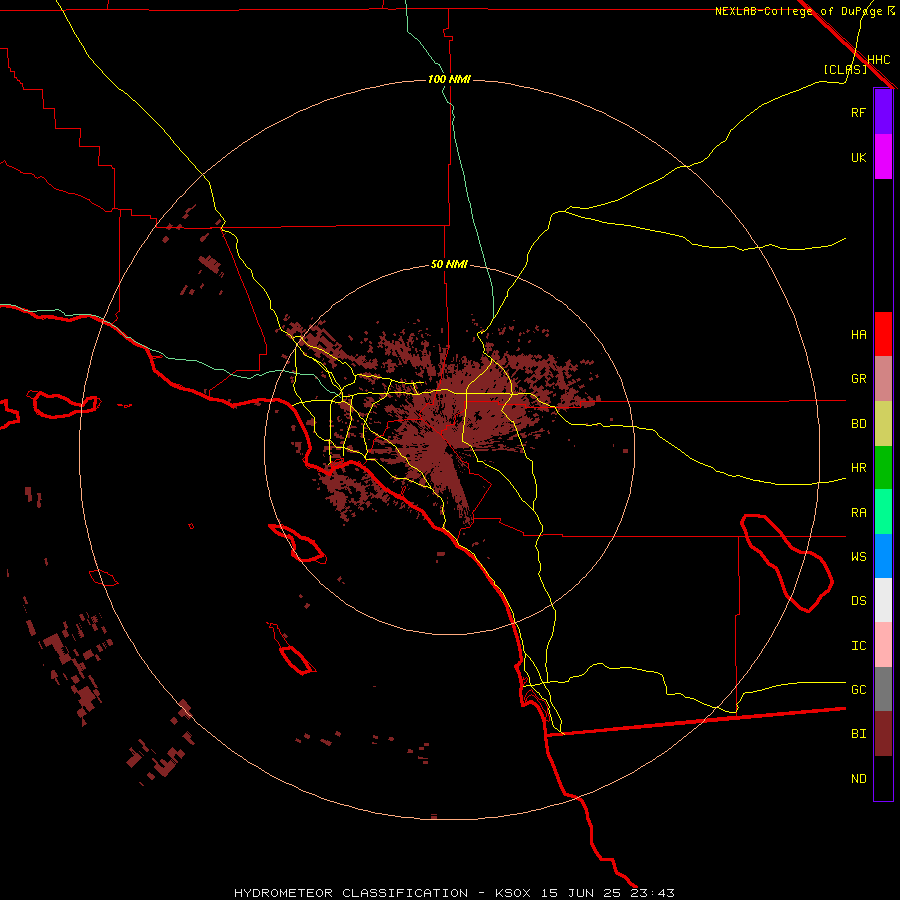This screenshot has width=900, height=900.
Task: Click the WS blue legend swatch
Action: coord(883,556)
